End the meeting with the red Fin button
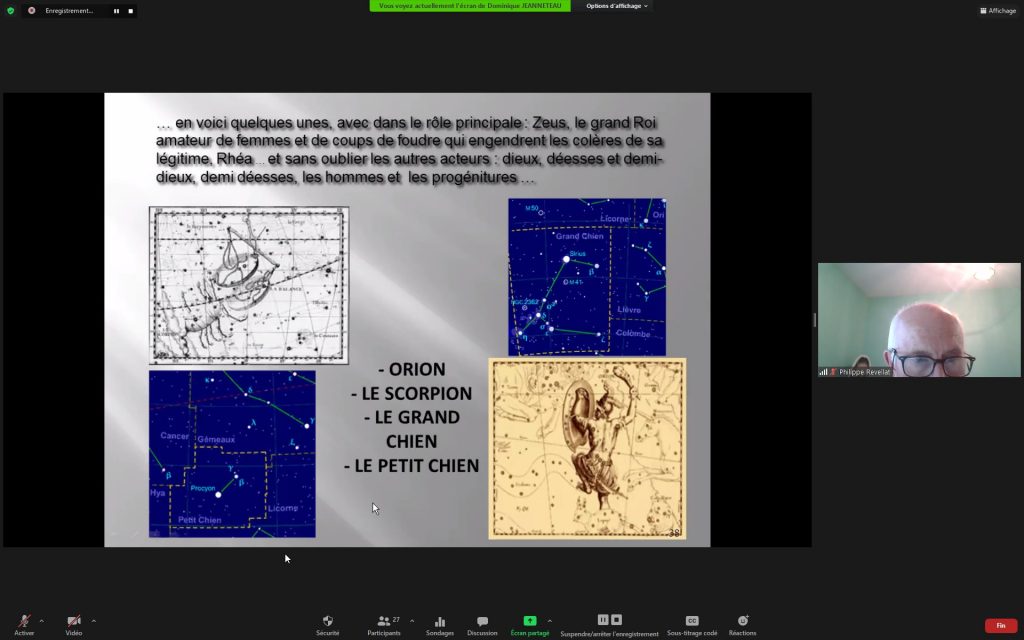 1000,626
